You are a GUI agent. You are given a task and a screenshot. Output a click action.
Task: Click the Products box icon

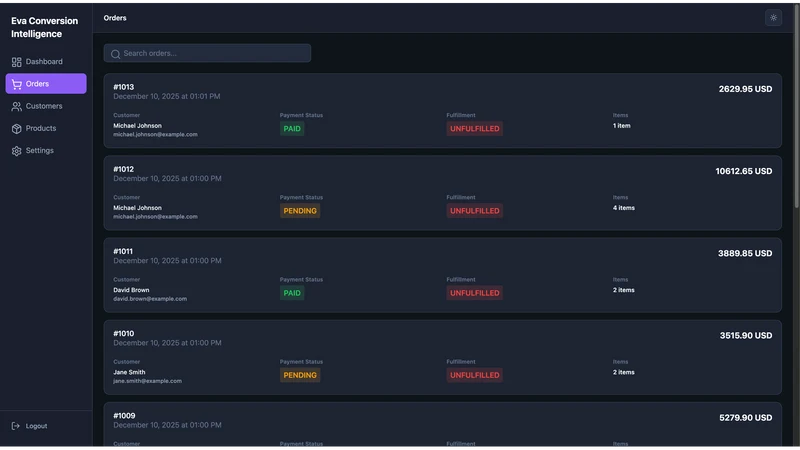[16, 129]
